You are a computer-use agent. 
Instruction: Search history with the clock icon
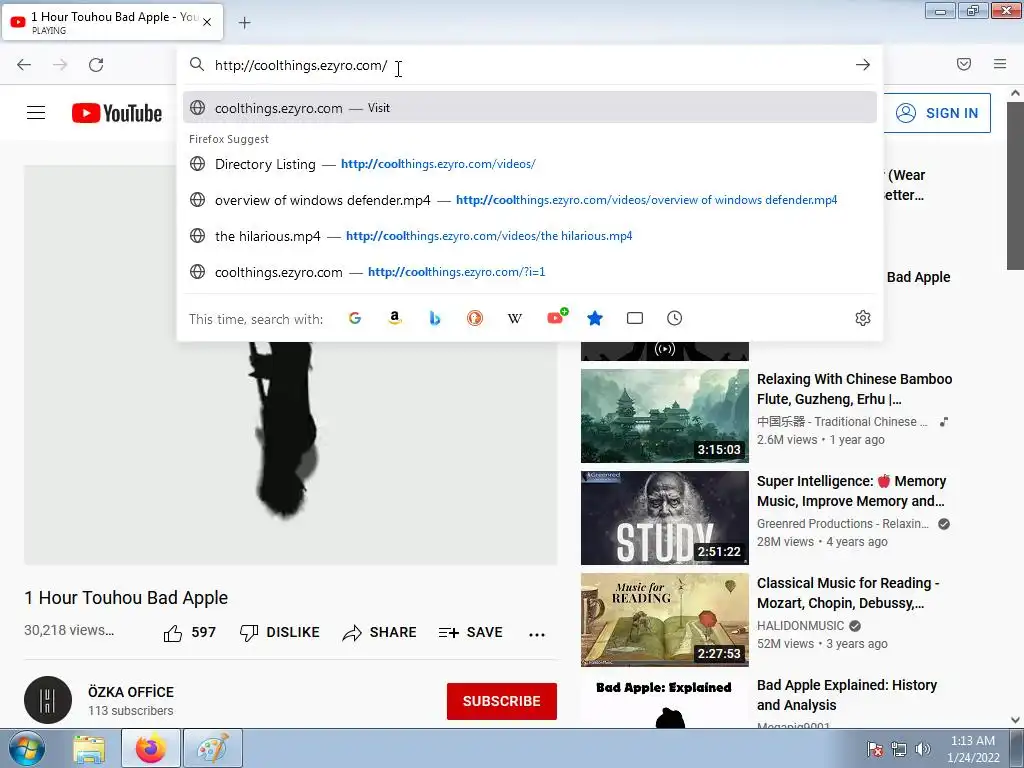tap(675, 318)
